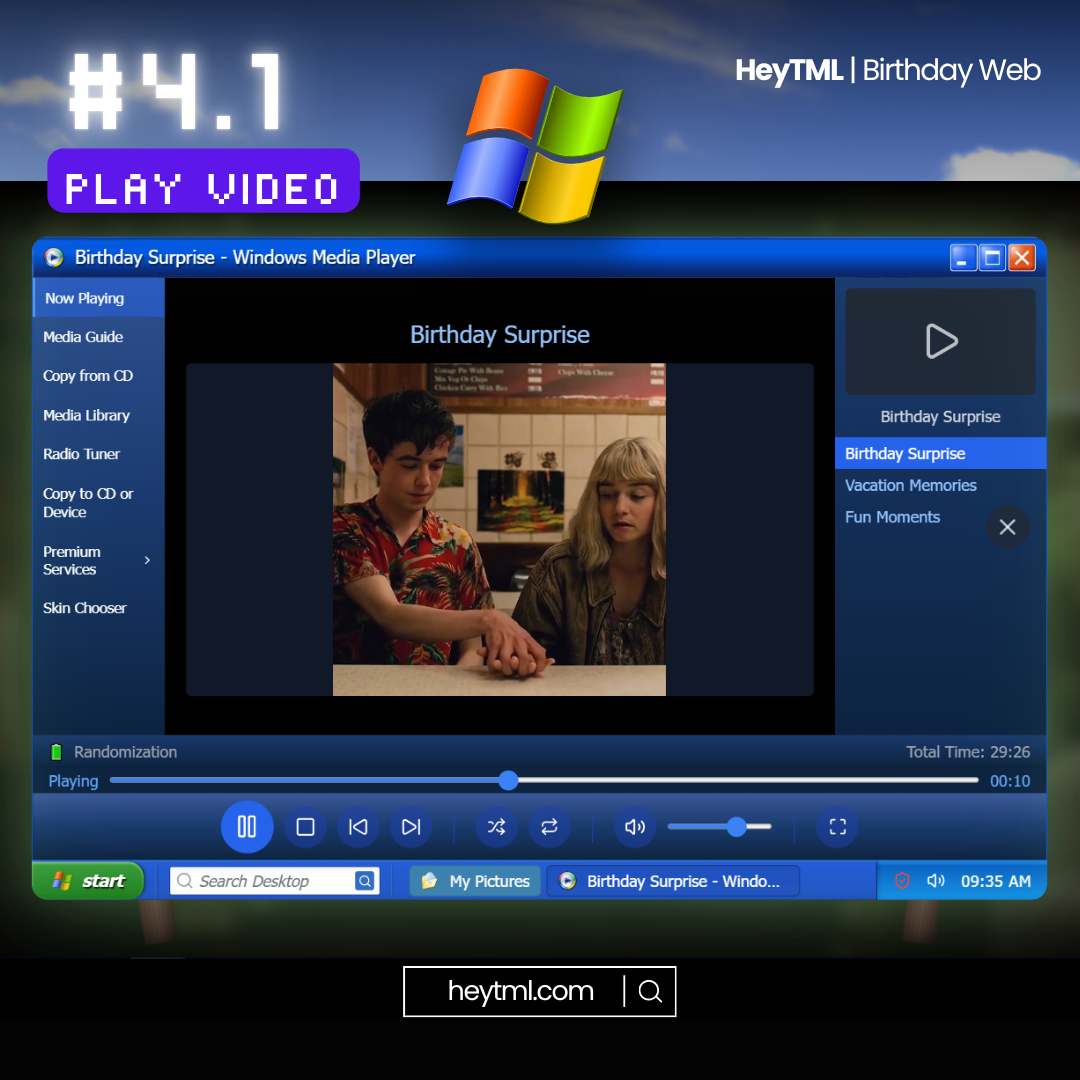The width and height of the screenshot is (1080, 1080).
Task: Skip to the previous track
Action: (358, 827)
